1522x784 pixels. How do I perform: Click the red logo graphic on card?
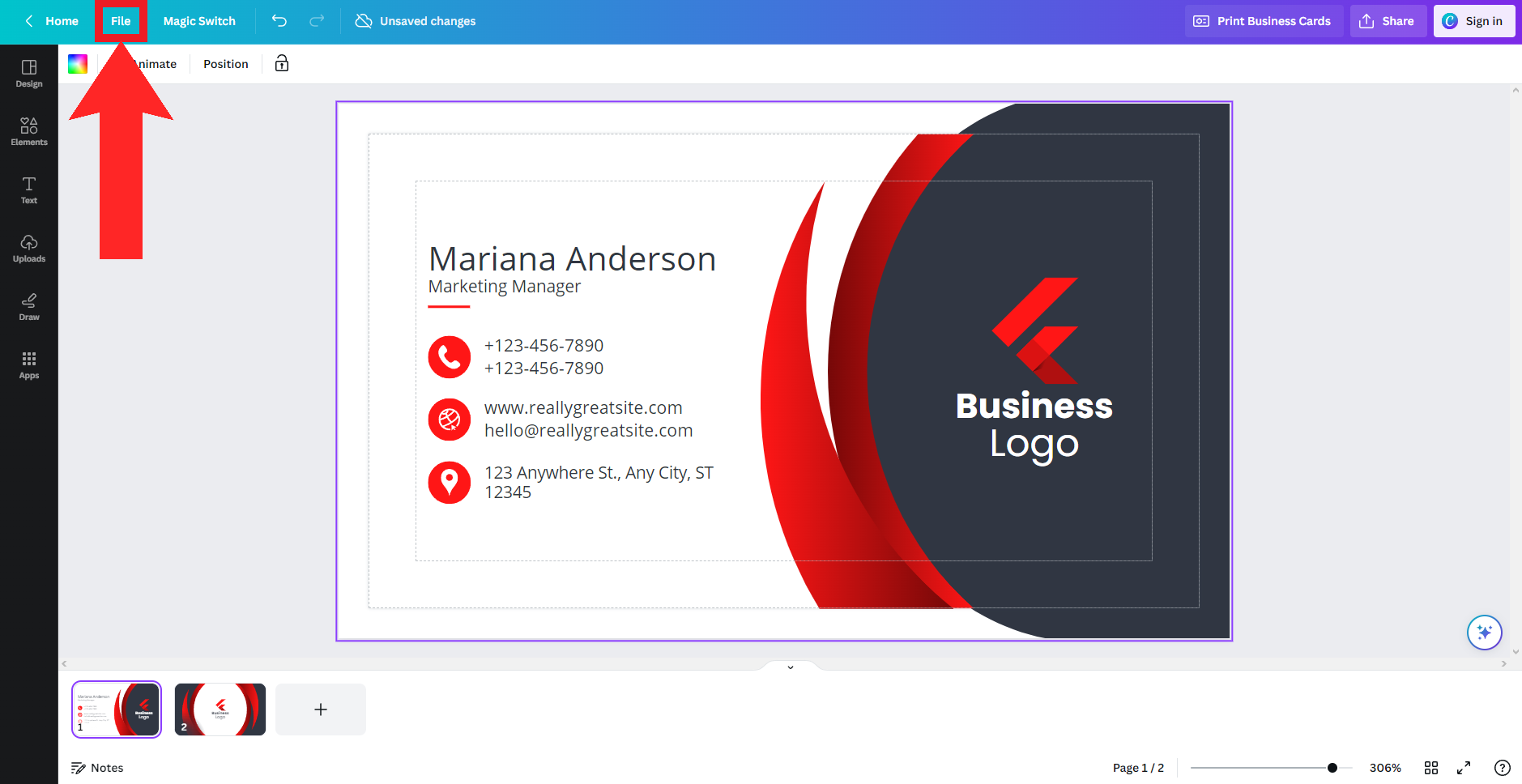(x=1035, y=330)
